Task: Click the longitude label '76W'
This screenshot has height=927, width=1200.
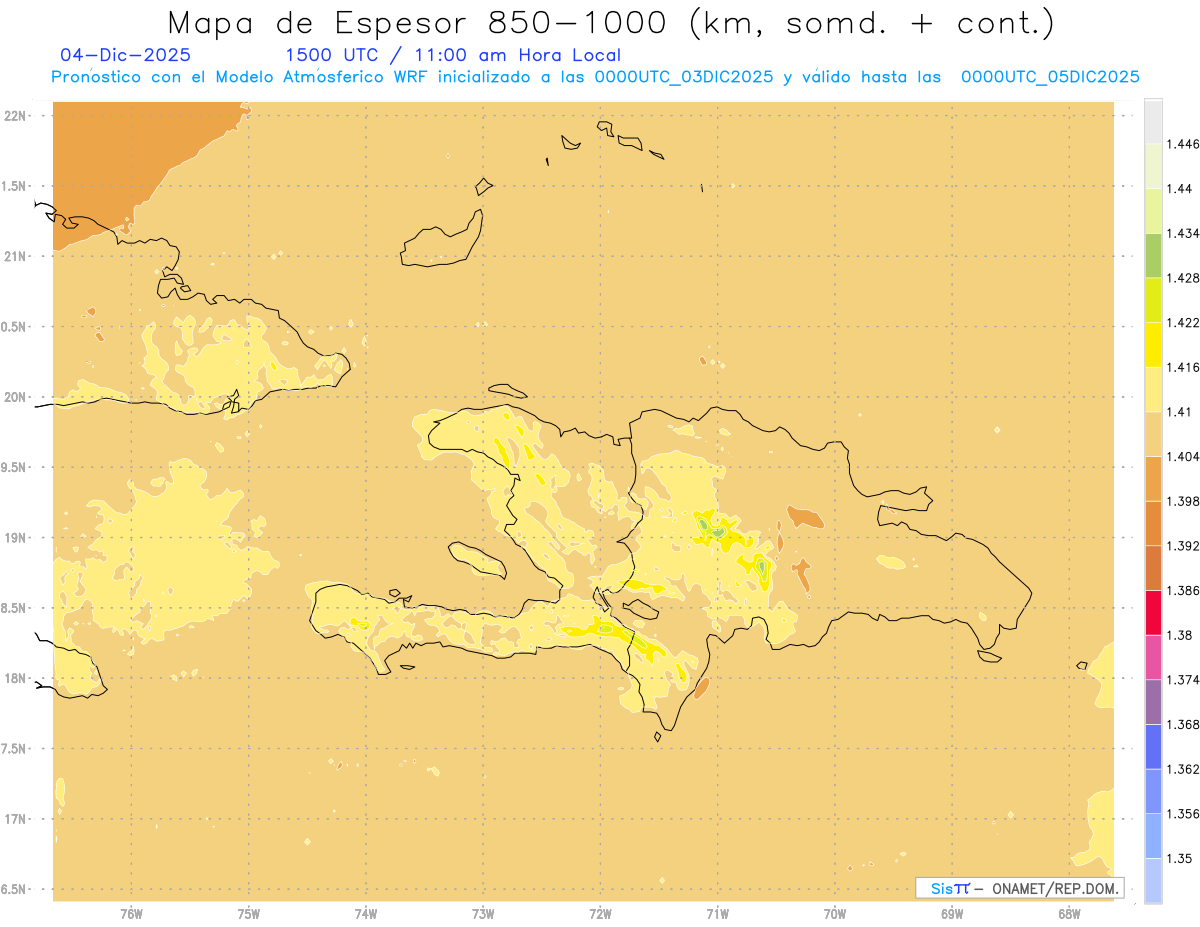Action: (131, 914)
